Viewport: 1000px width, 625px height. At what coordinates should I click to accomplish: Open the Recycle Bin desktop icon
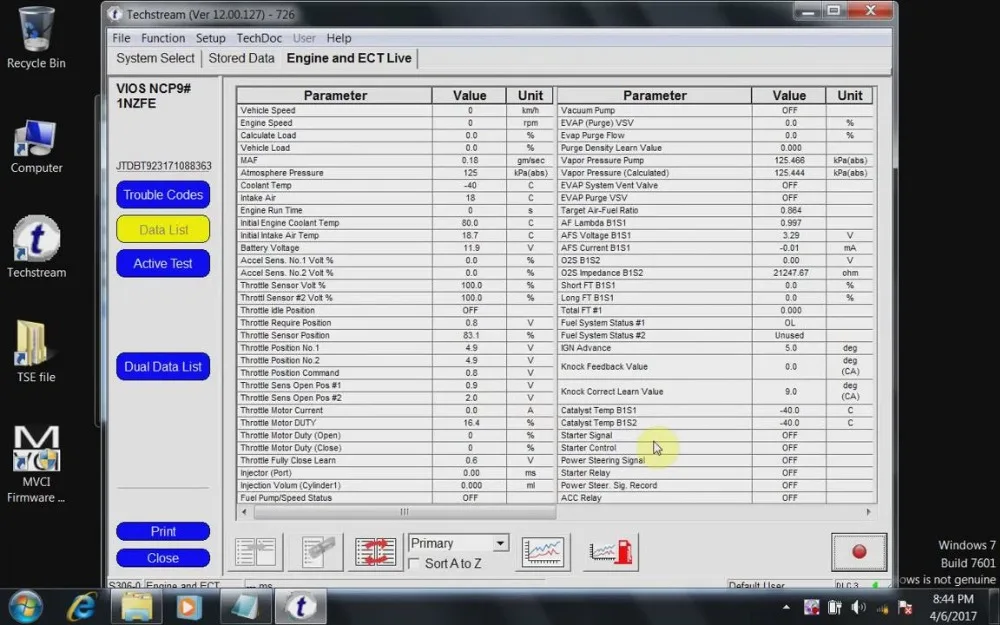click(36, 38)
